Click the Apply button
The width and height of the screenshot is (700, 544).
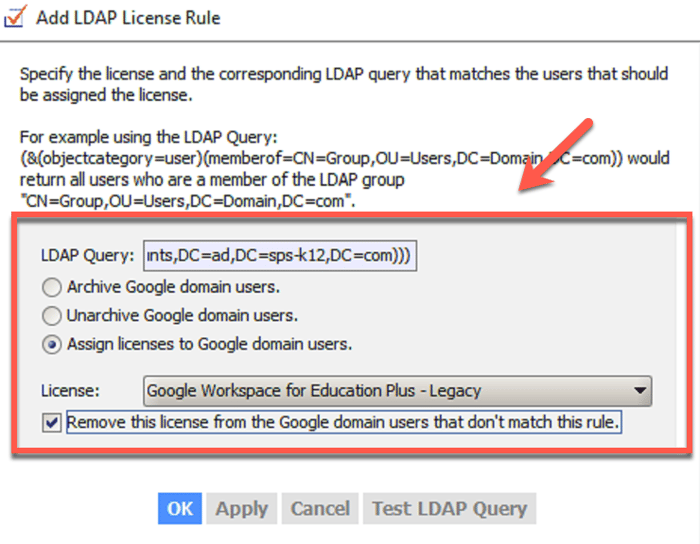click(x=241, y=509)
